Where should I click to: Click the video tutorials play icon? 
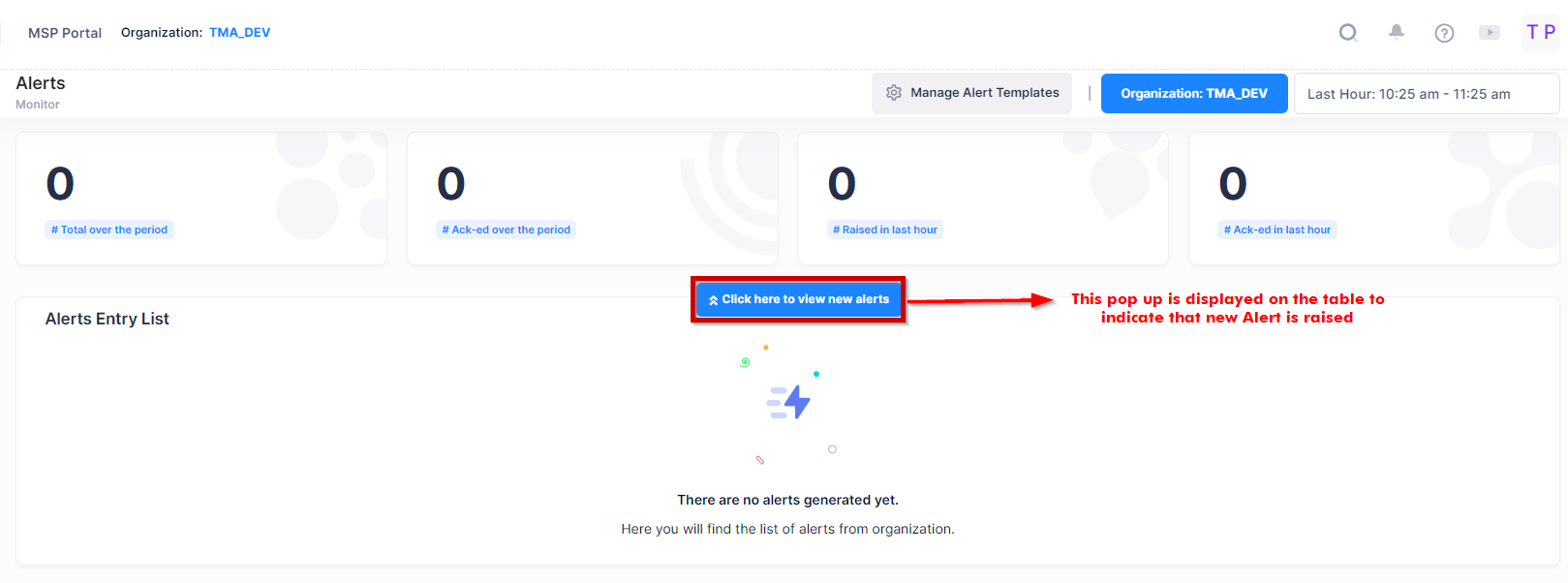coord(1490,33)
